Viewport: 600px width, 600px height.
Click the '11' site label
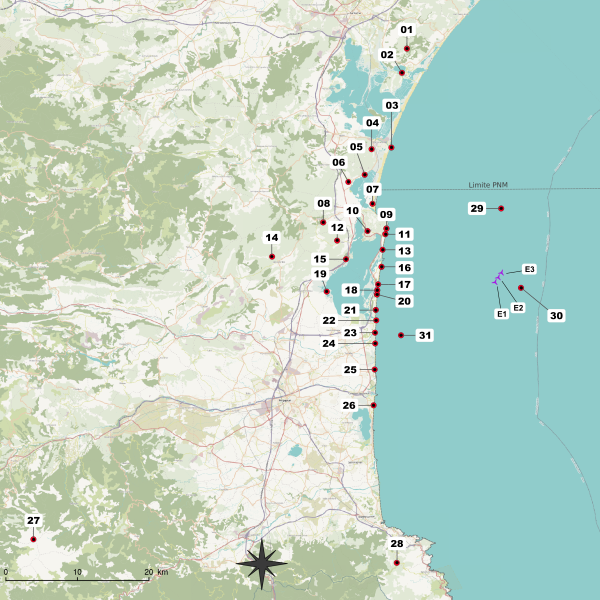pos(404,234)
